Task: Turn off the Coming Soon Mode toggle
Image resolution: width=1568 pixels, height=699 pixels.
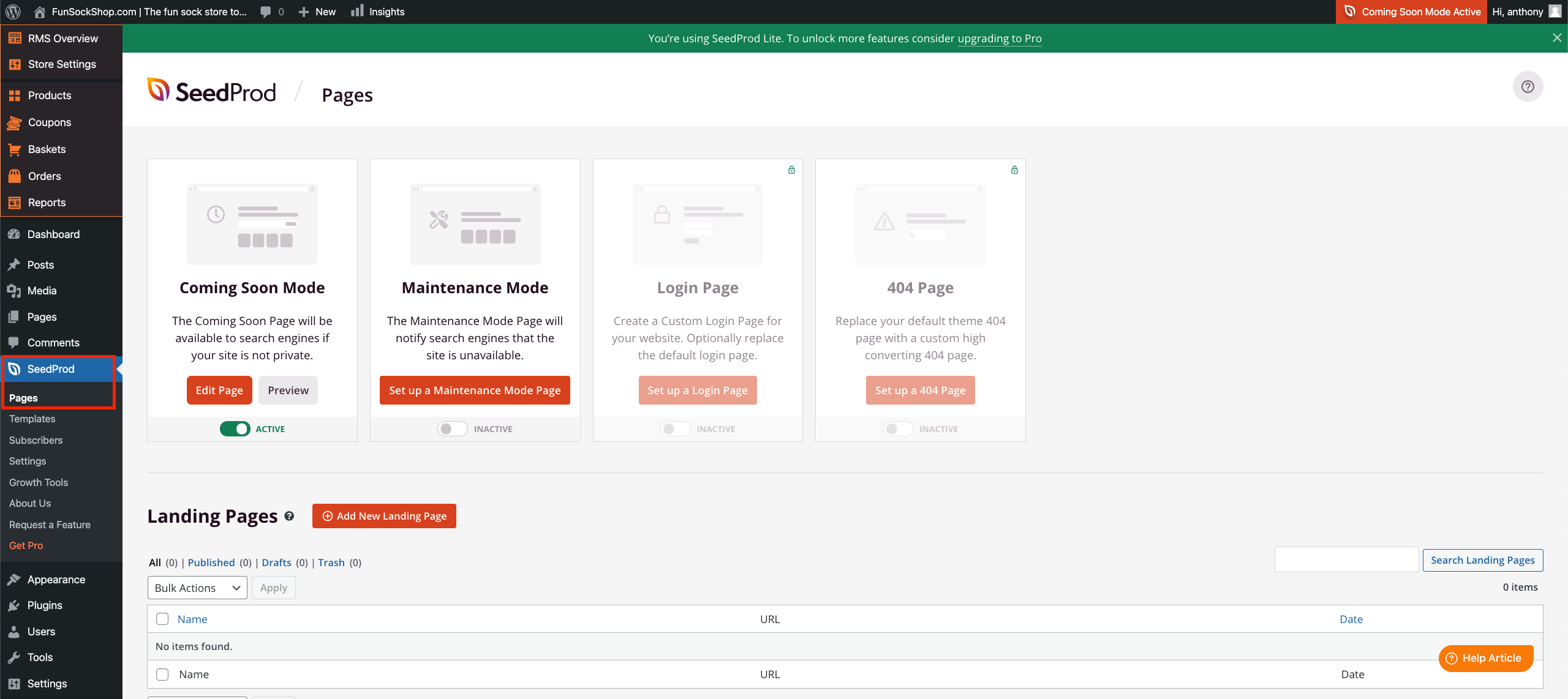Action: 235,429
